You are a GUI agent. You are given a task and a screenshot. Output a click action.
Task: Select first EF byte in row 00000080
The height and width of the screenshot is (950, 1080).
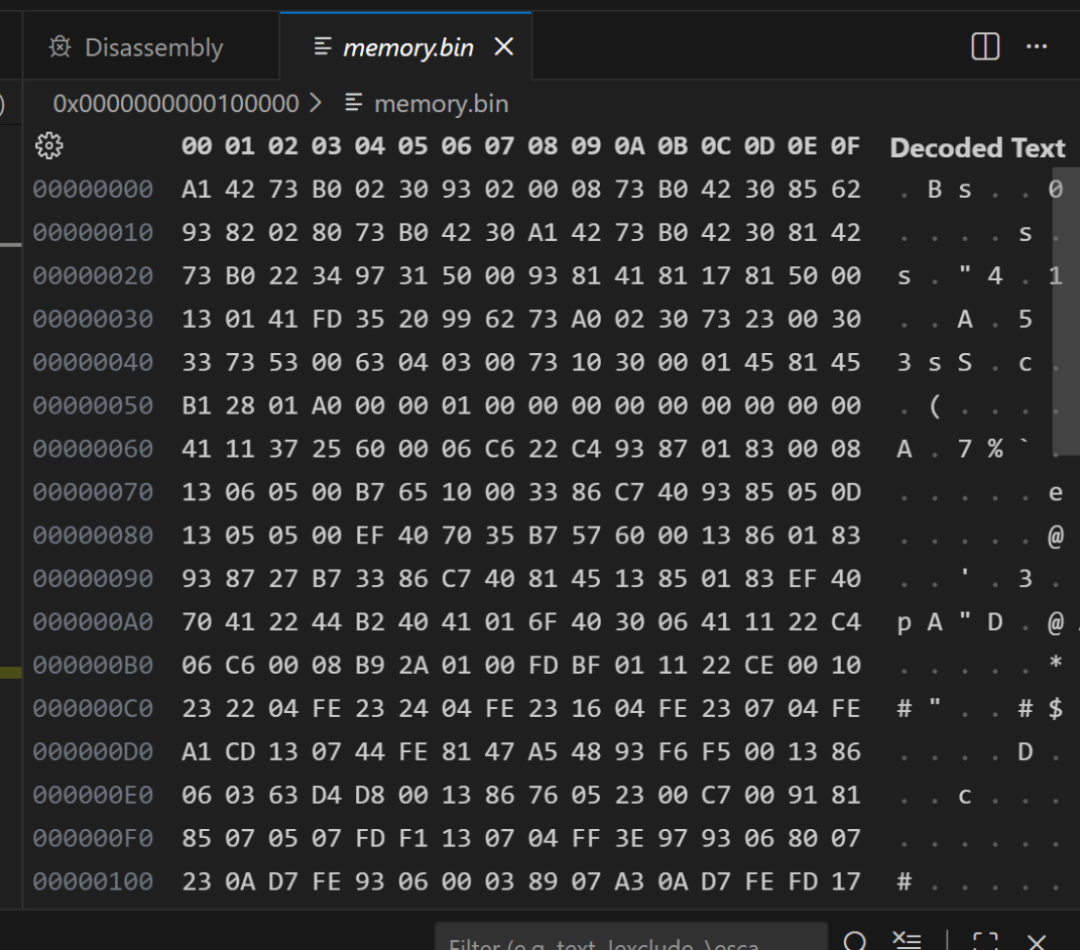pos(369,535)
